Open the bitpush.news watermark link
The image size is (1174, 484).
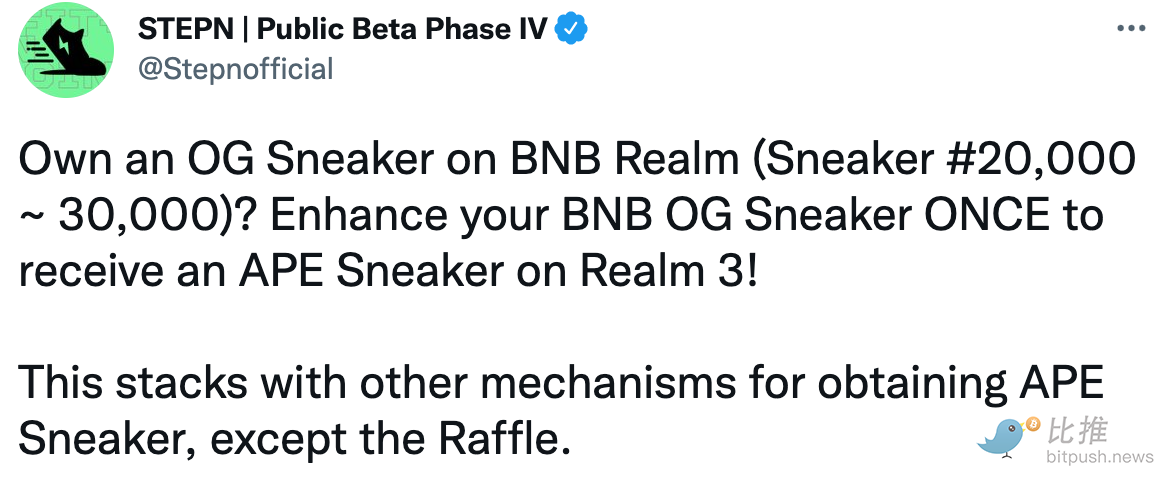coord(1100,456)
